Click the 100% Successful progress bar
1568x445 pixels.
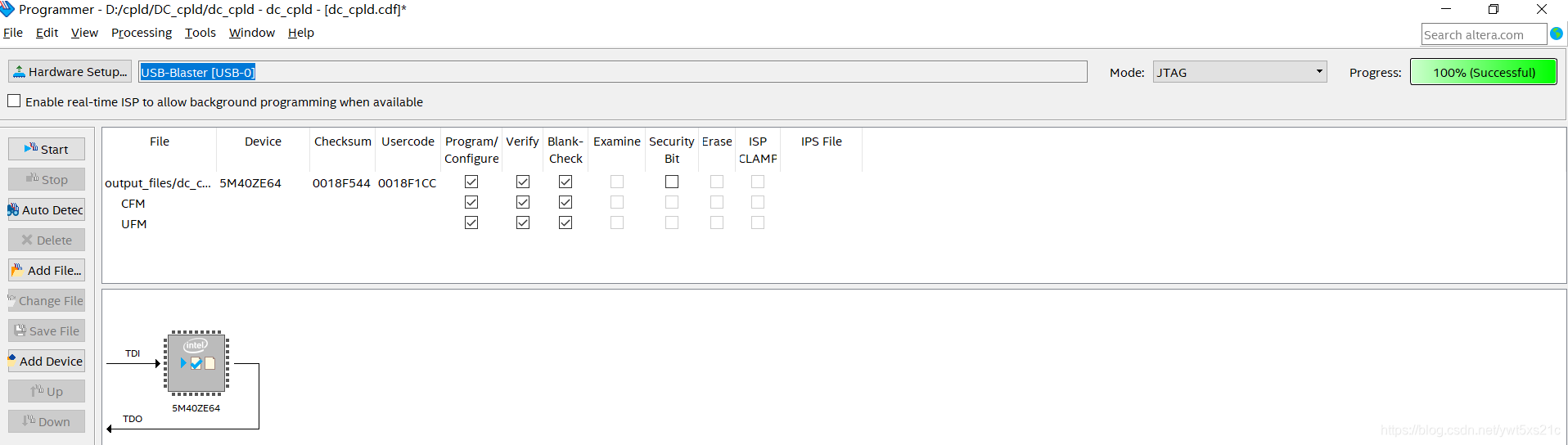point(1484,72)
